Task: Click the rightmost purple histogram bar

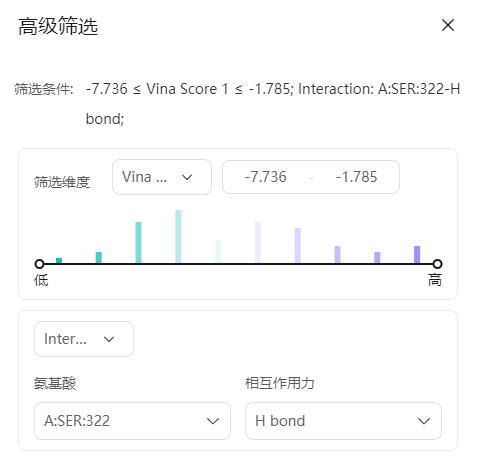Action: tap(417, 254)
